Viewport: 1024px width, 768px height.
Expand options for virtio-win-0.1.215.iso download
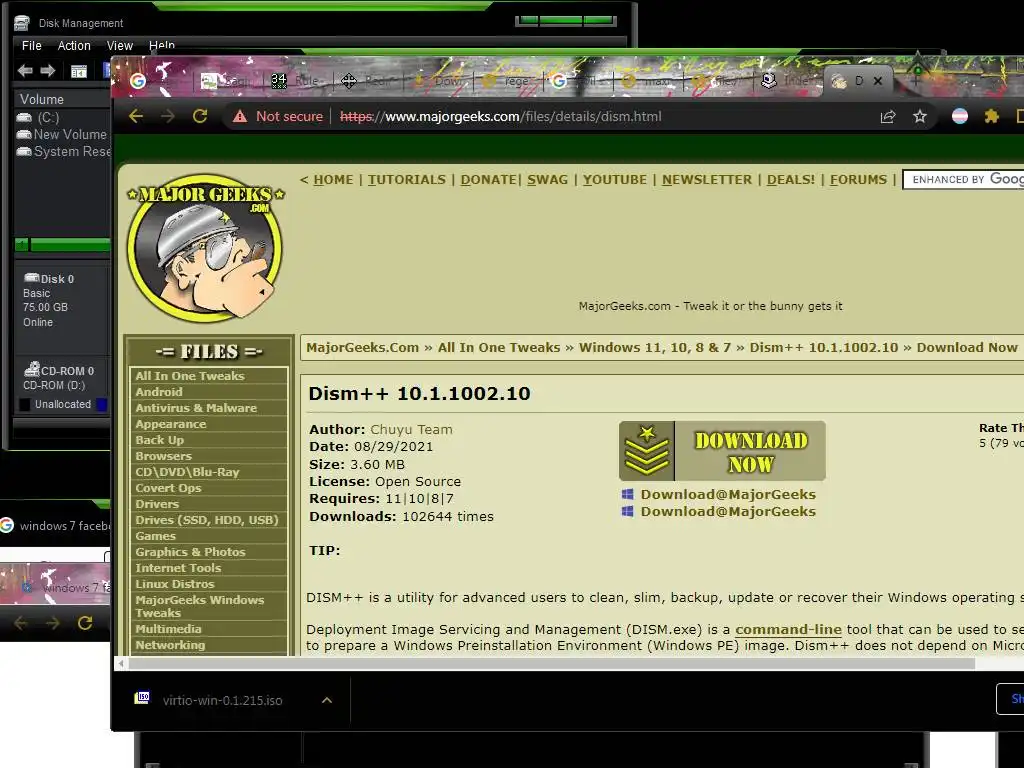pos(327,700)
